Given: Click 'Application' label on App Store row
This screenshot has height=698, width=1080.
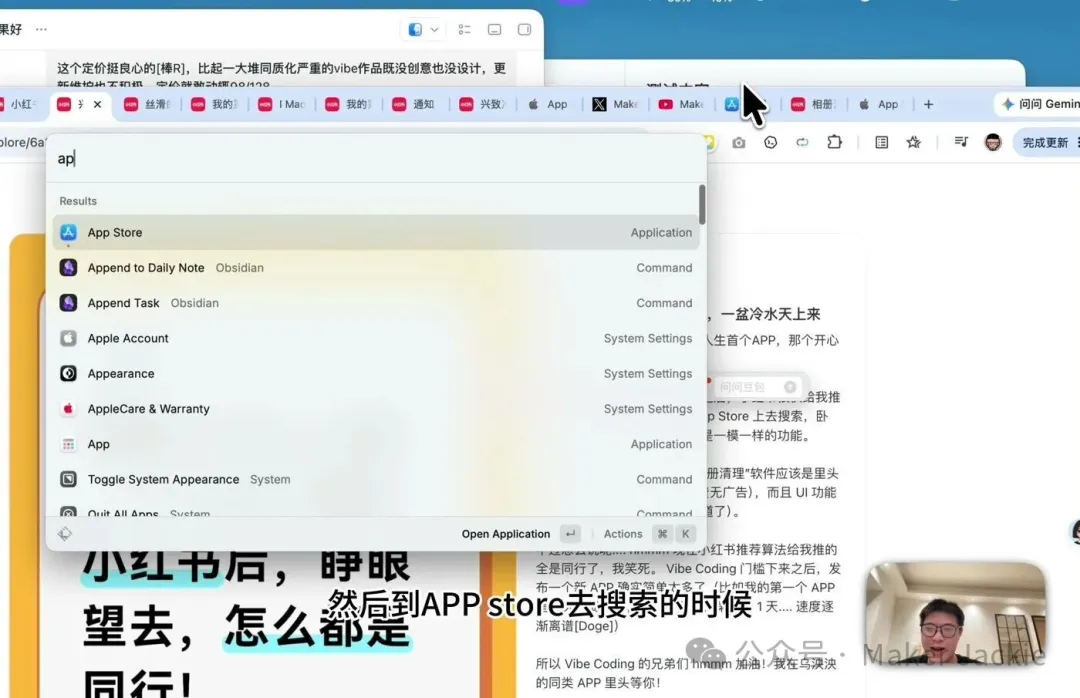Looking at the screenshot, I should 661,233.
